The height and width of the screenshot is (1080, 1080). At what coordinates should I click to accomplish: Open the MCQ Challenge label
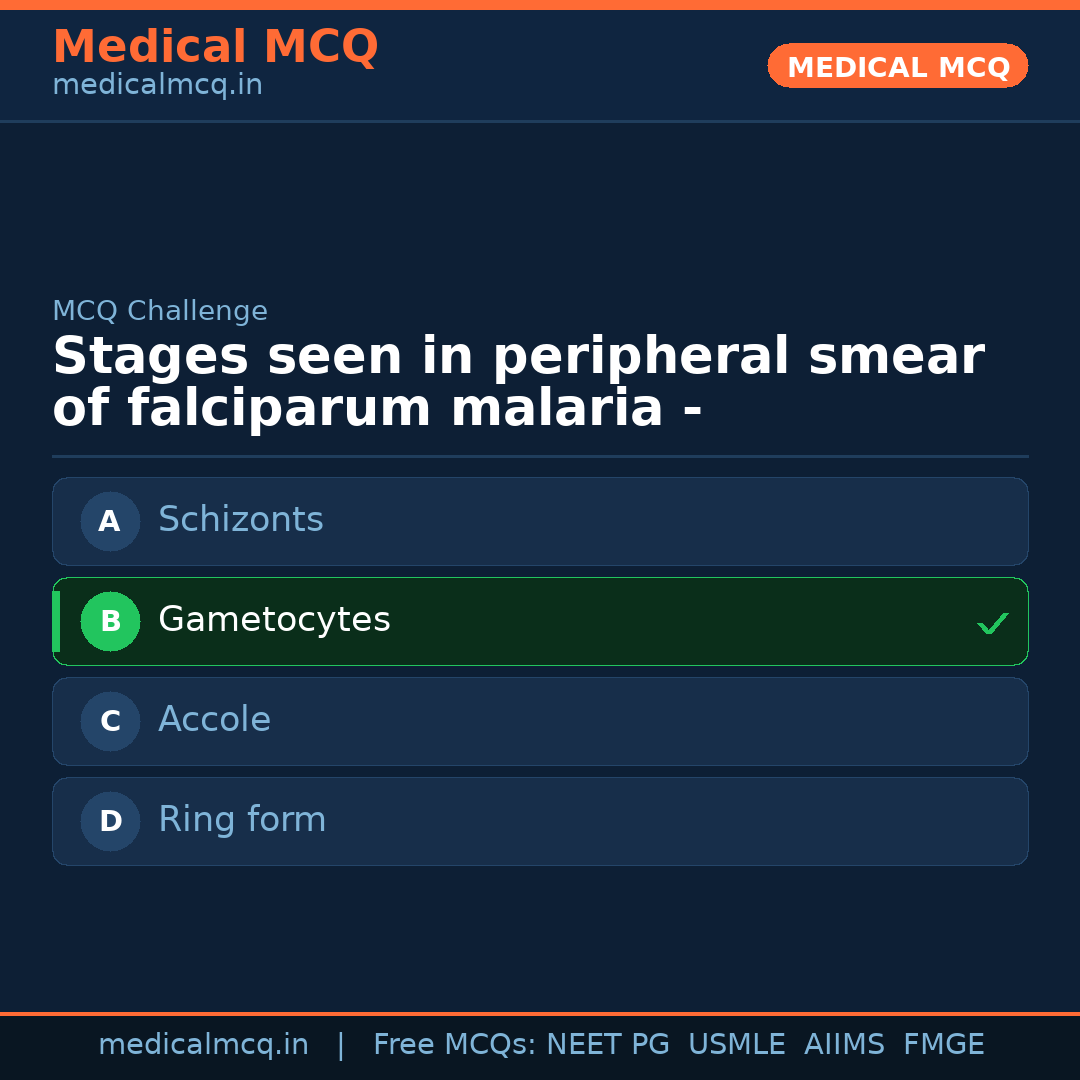pos(160,311)
